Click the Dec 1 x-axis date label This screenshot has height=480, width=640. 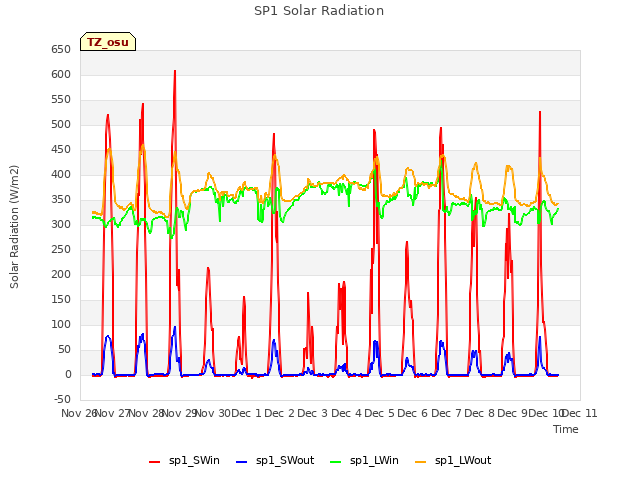247,413
